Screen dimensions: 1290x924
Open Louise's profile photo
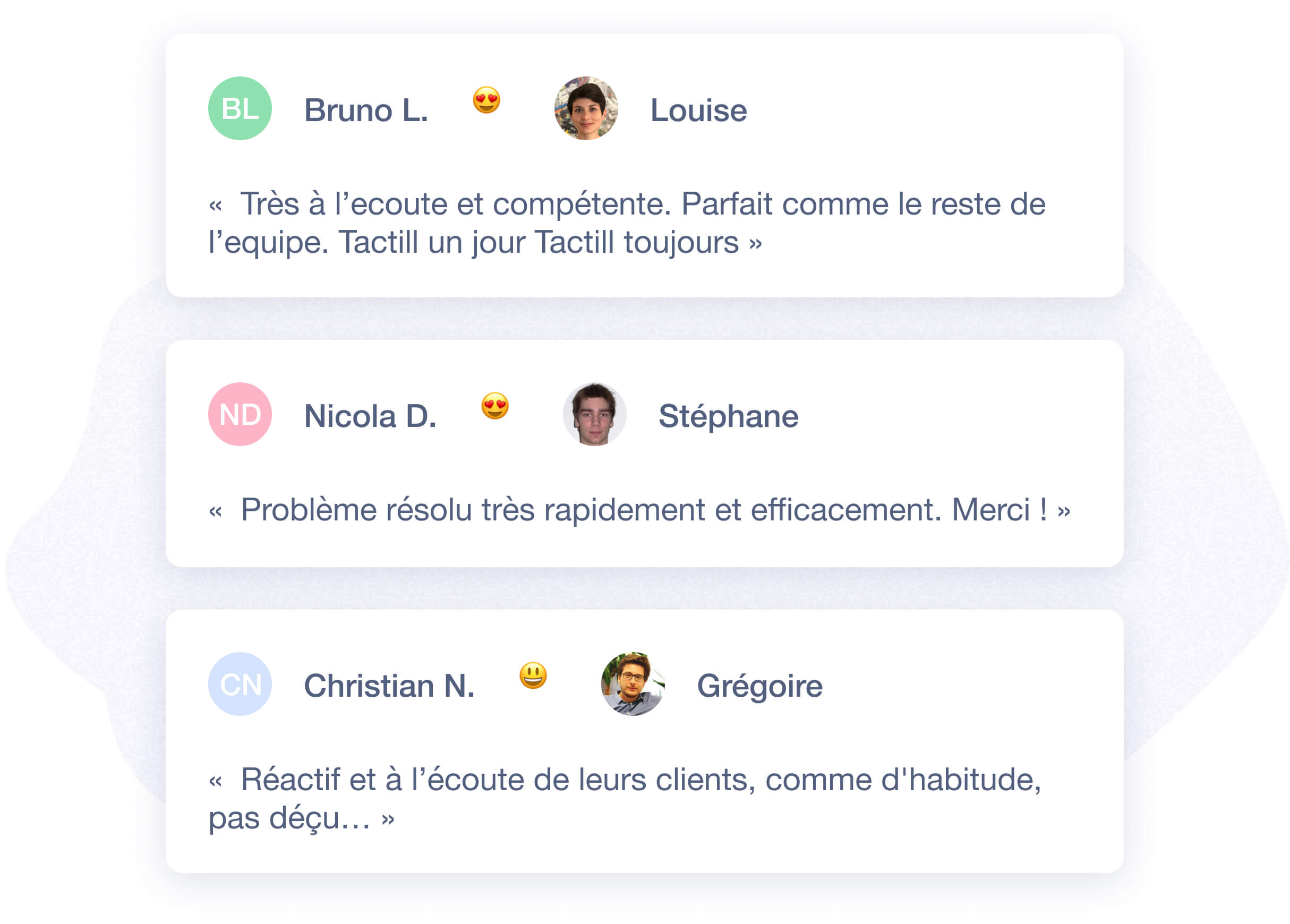click(x=586, y=109)
